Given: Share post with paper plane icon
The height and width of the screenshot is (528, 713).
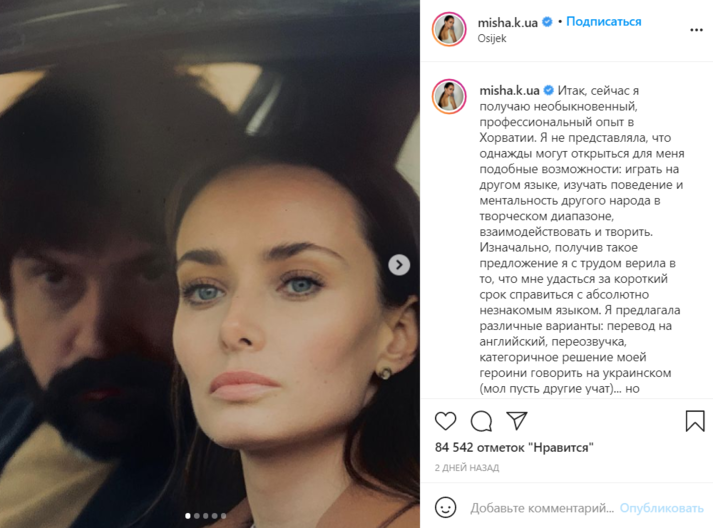Looking at the screenshot, I should point(517,421).
